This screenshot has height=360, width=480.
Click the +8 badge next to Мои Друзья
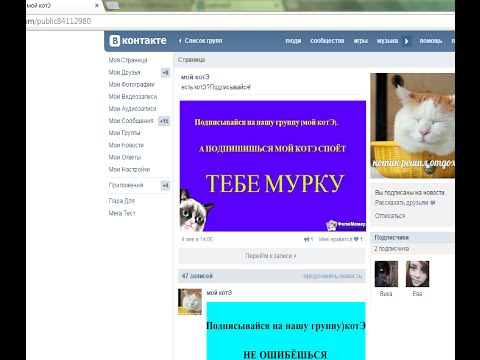(165, 72)
